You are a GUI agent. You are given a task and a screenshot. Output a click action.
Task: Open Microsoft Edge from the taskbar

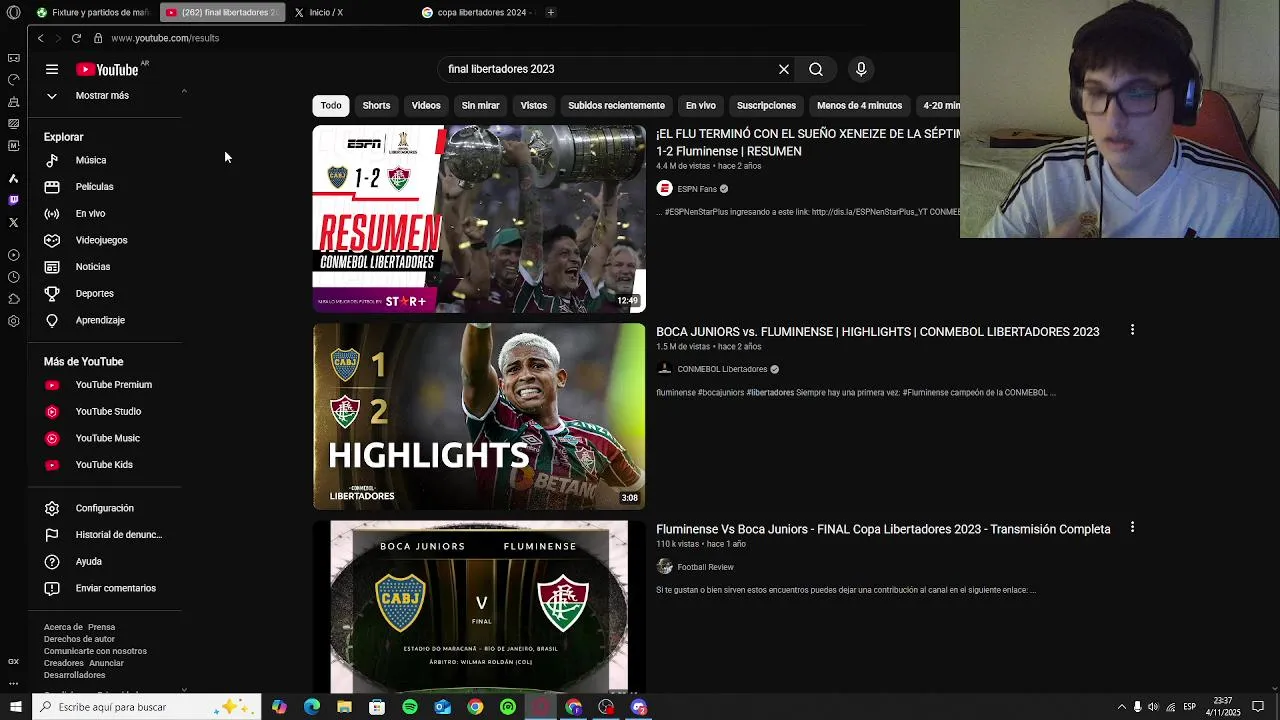pos(312,707)
